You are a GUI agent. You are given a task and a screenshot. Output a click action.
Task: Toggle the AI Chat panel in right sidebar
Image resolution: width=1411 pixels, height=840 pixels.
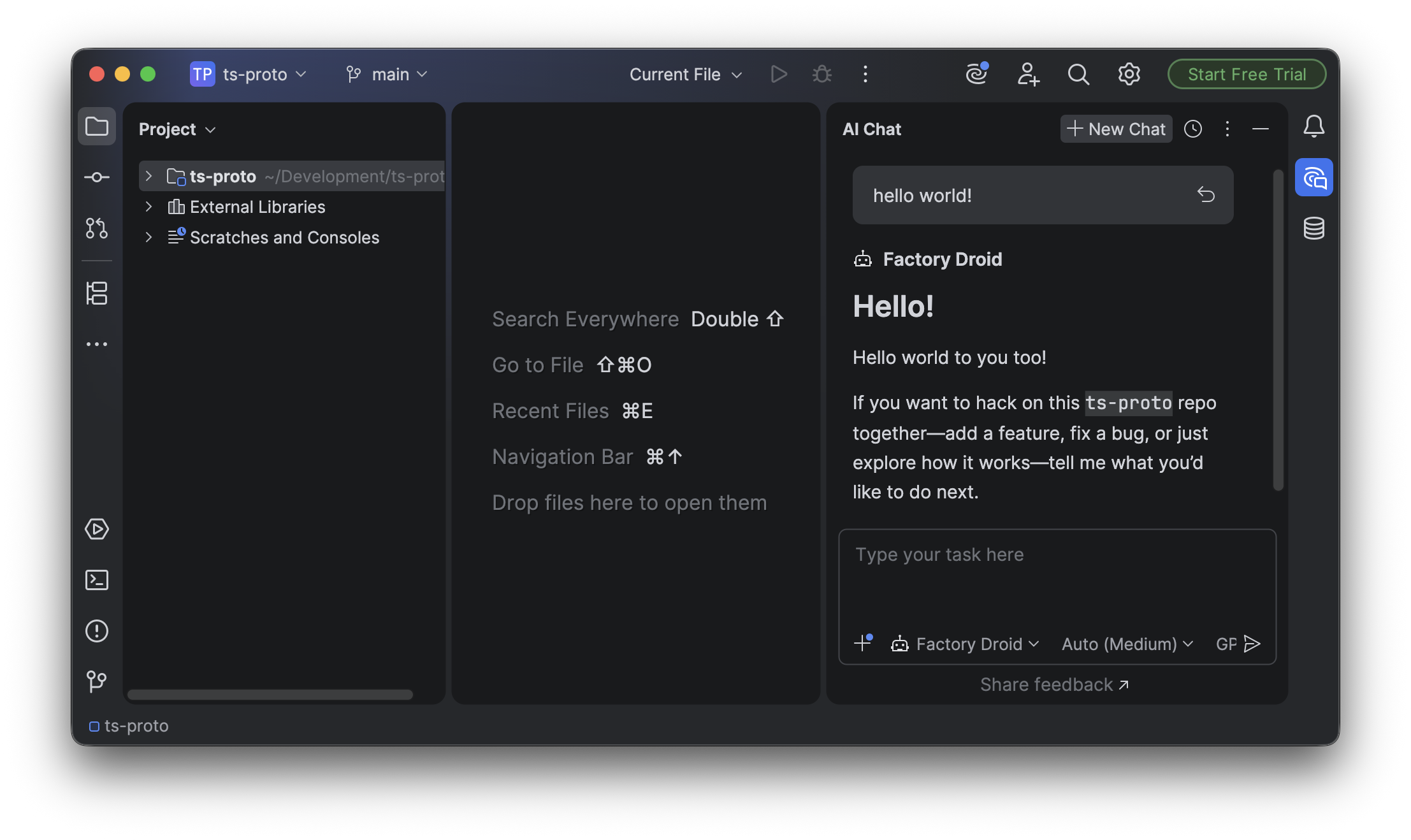[1314, 177]
